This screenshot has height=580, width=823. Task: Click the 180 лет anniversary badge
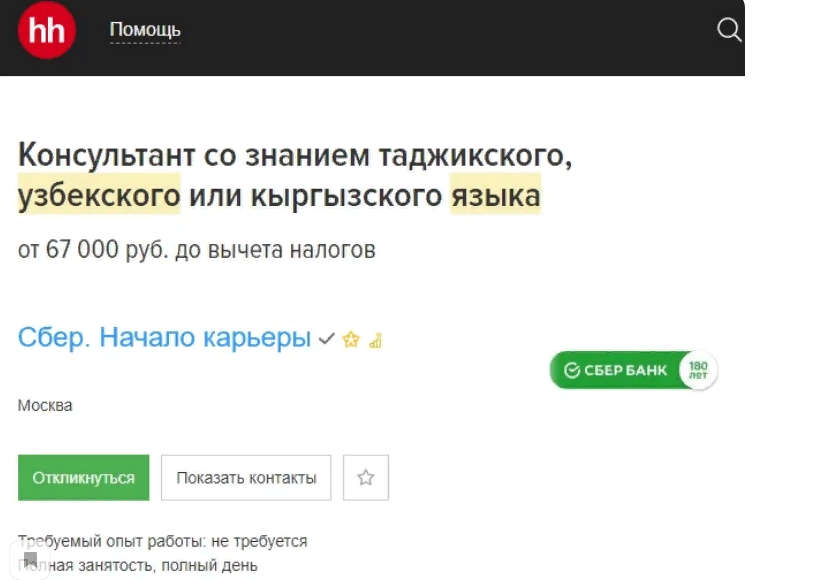click(x=697, y=369)
